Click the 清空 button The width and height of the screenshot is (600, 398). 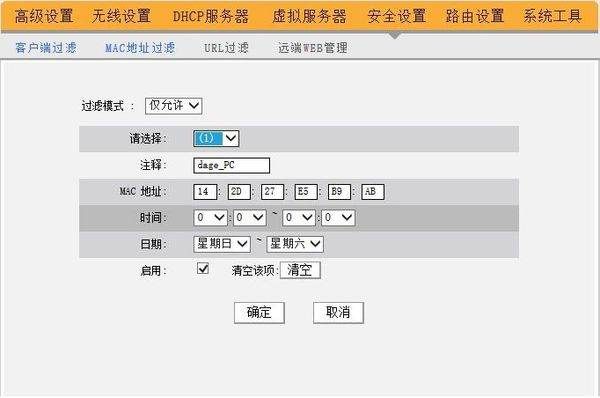(x=300, y=270)
